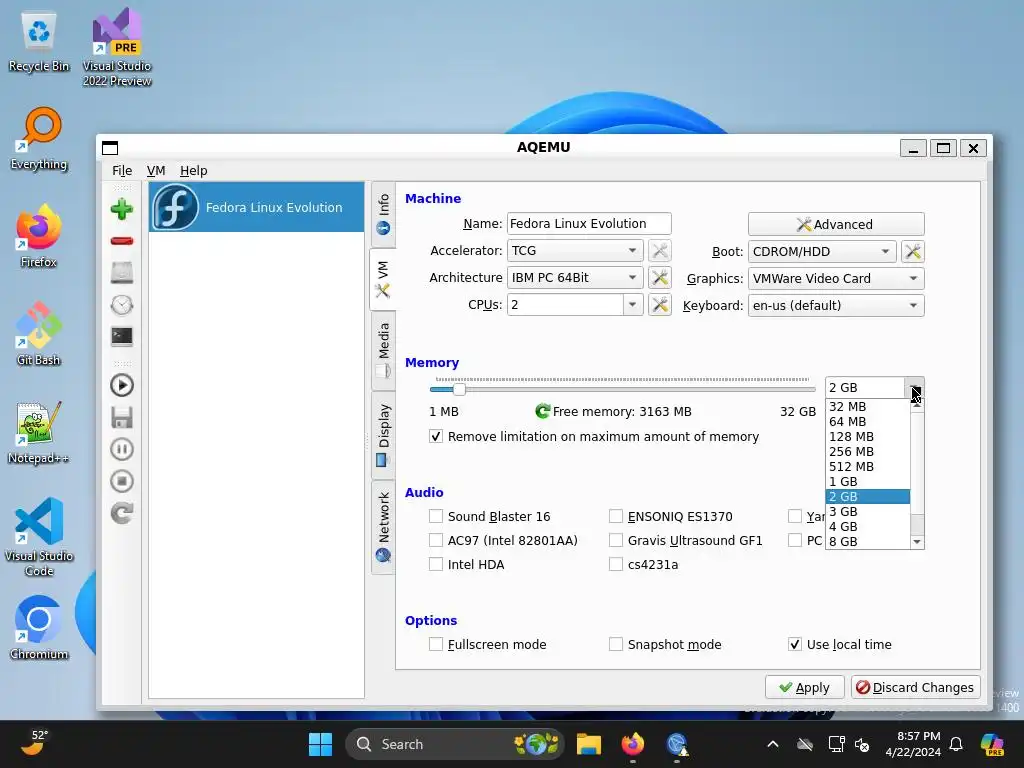Open Firefox desktop shortcut

[x=39, y=236]
